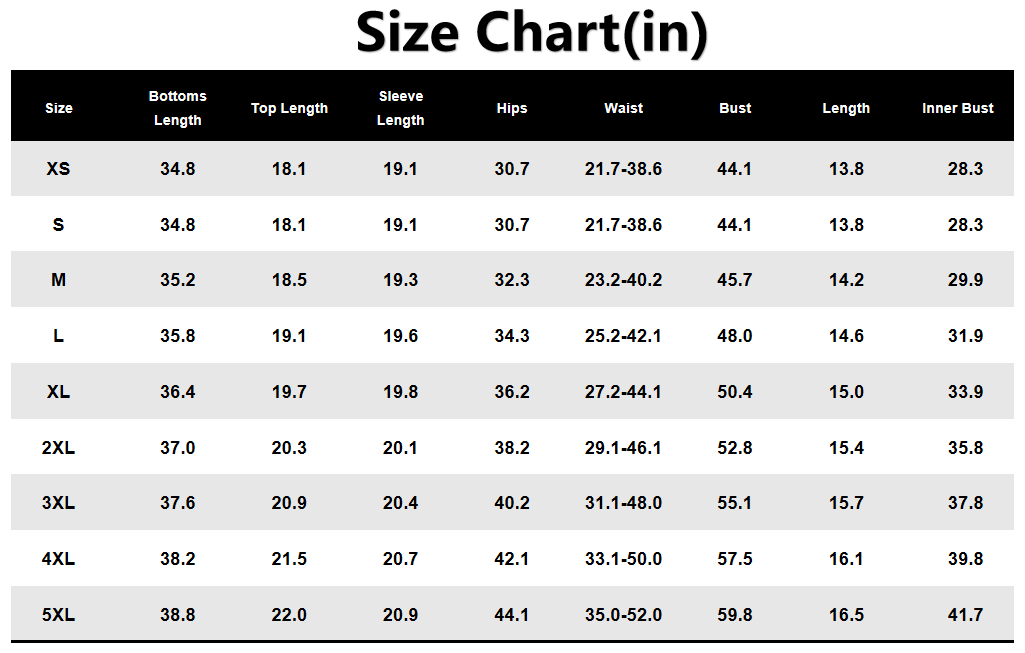
Task: Select hips value 40.2 in 3XL row
Action: [x=512, y=503]
